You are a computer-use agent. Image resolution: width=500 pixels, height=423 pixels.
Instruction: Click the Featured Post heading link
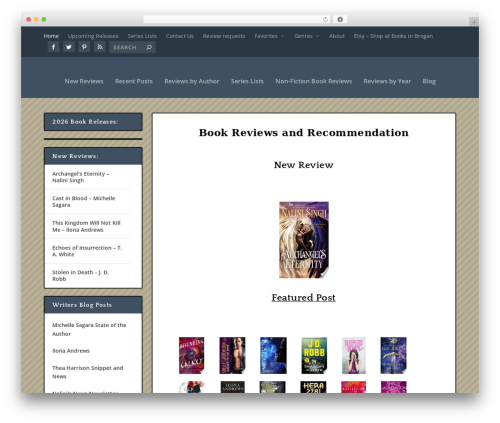pos(303,297)
